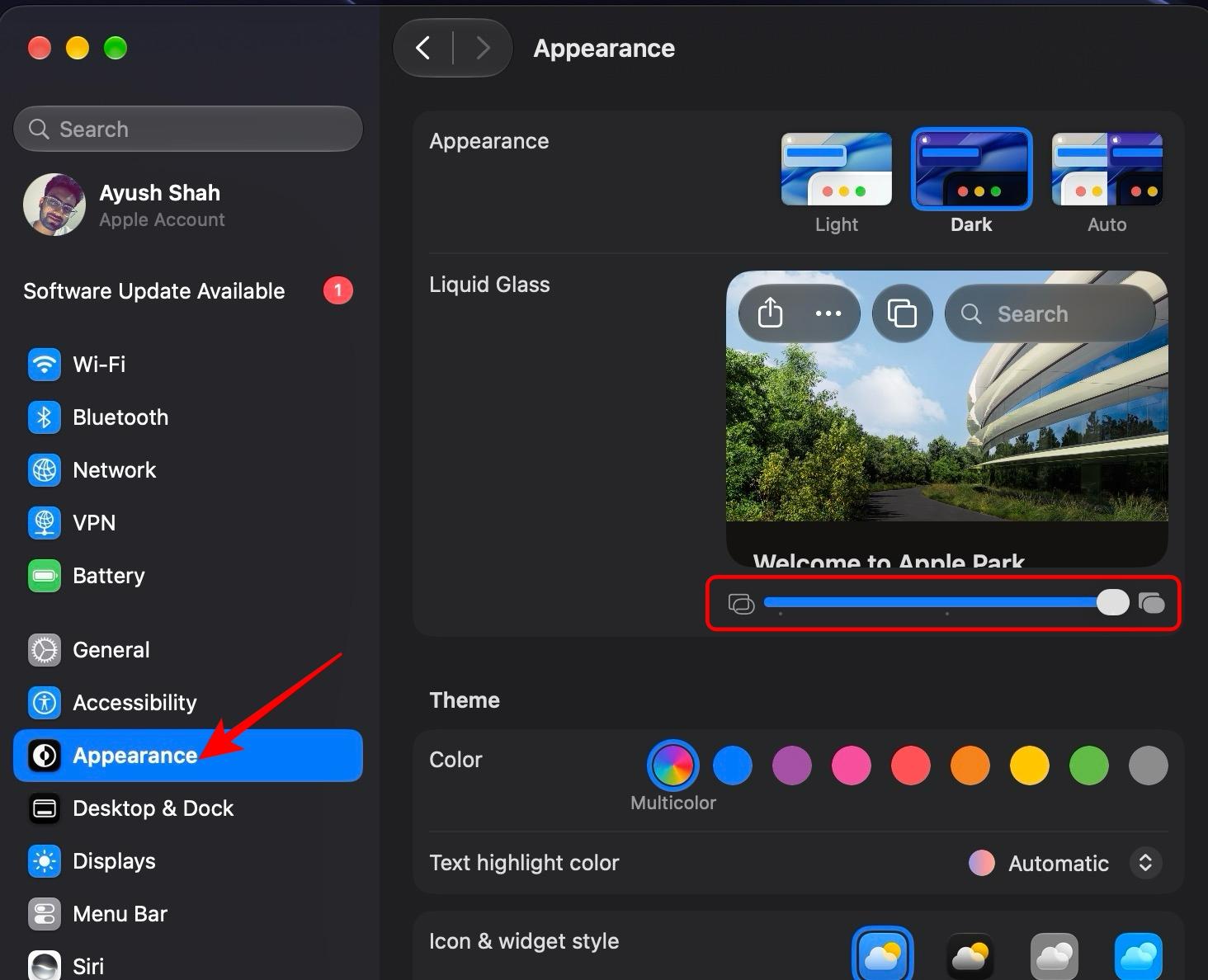Screen dimensions: 1208x980
Task: Click the Siri icon in the sidebar
Action: coord(45,965)
